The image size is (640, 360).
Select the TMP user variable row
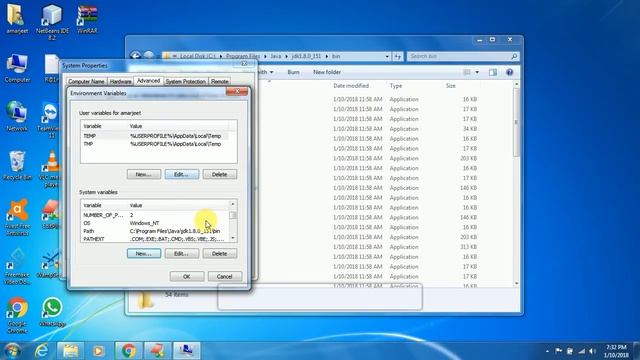click(x=155, y=144)
